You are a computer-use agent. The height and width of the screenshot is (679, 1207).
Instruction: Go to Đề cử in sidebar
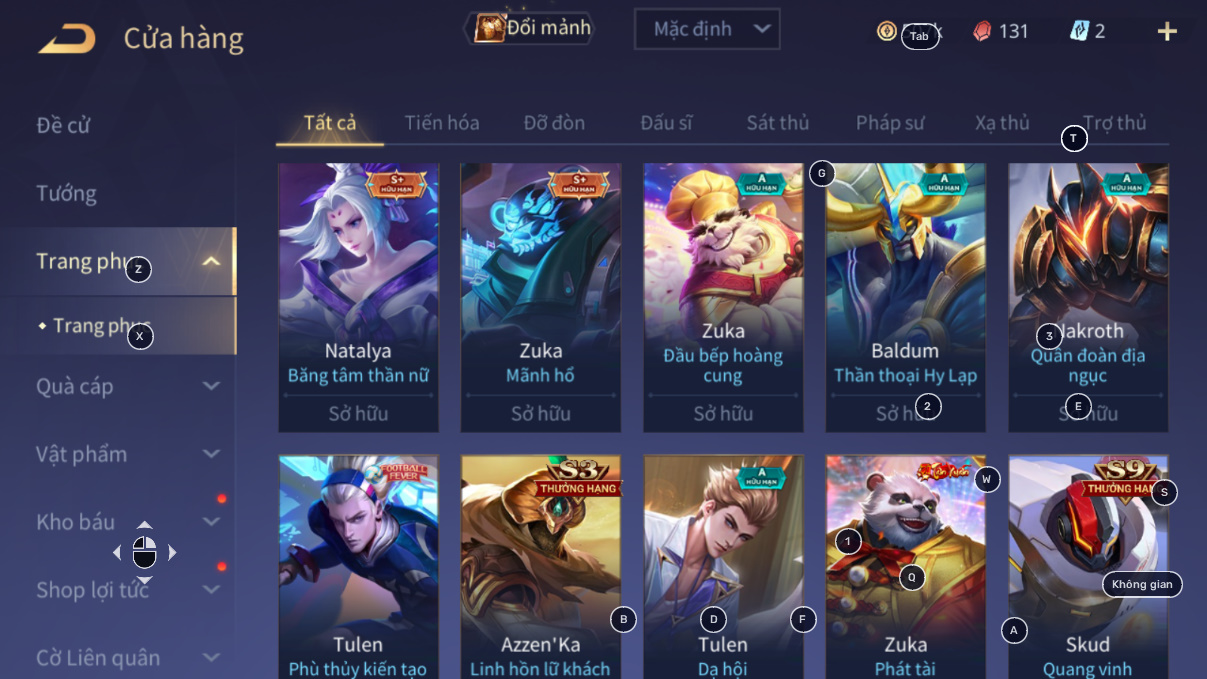tap(64, 125)
